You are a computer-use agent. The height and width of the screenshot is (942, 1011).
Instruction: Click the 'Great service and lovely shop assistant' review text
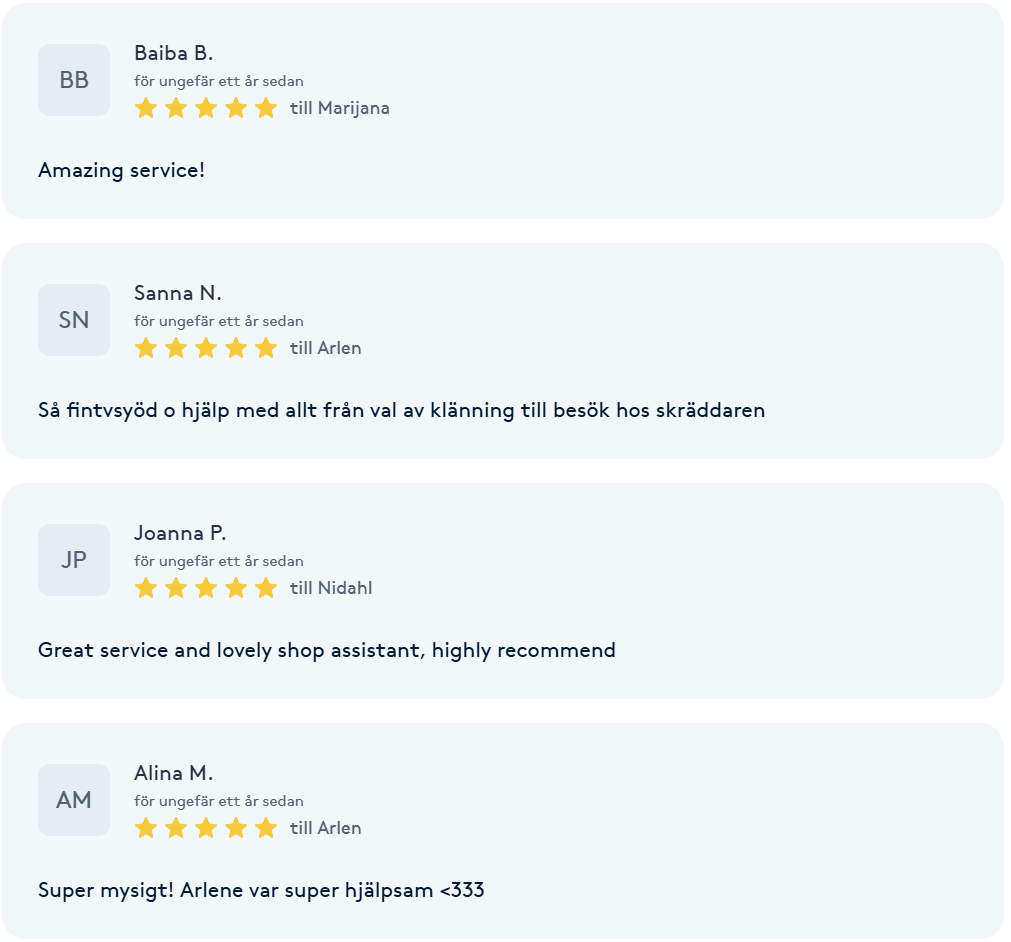[327, 650]
